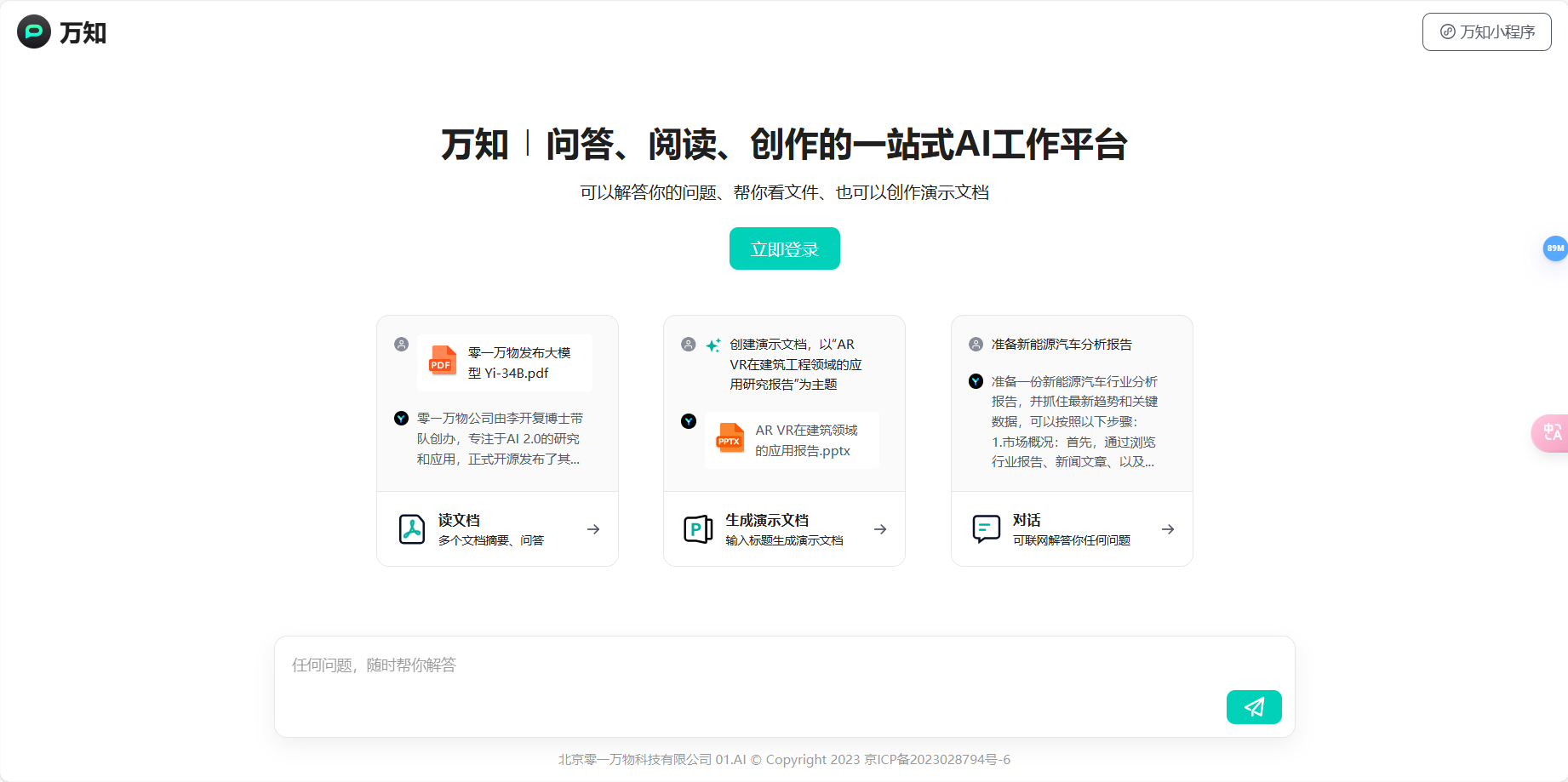
Task: Click the red PDF icon of Yi-34B.pdf
Action: (x=441, y=361)
